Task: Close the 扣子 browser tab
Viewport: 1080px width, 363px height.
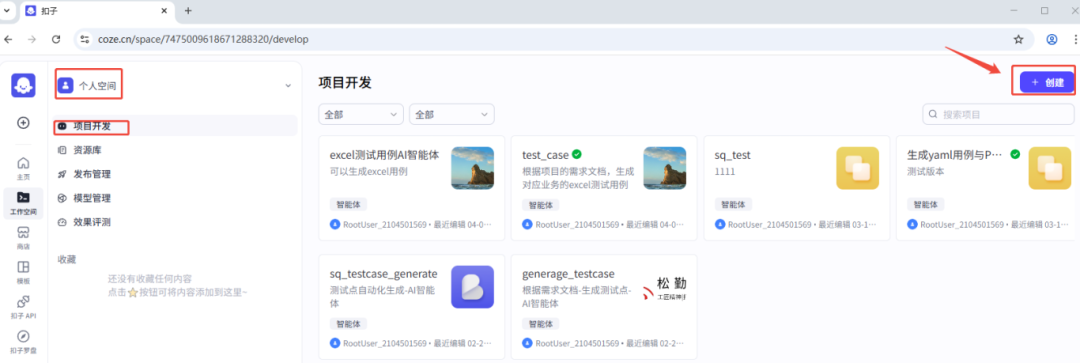Action: [x=164, y=11]
